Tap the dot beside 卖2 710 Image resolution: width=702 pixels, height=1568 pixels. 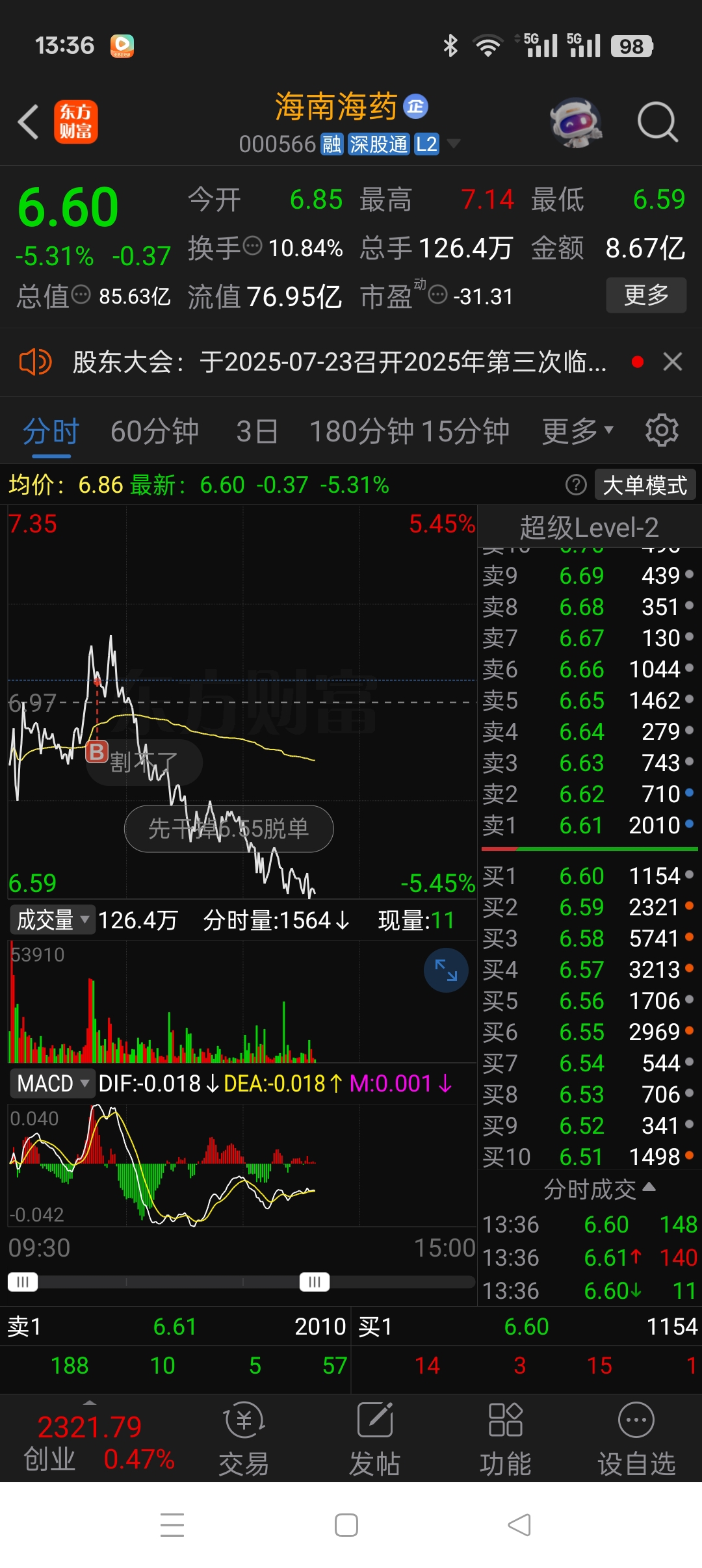point(689,792)
